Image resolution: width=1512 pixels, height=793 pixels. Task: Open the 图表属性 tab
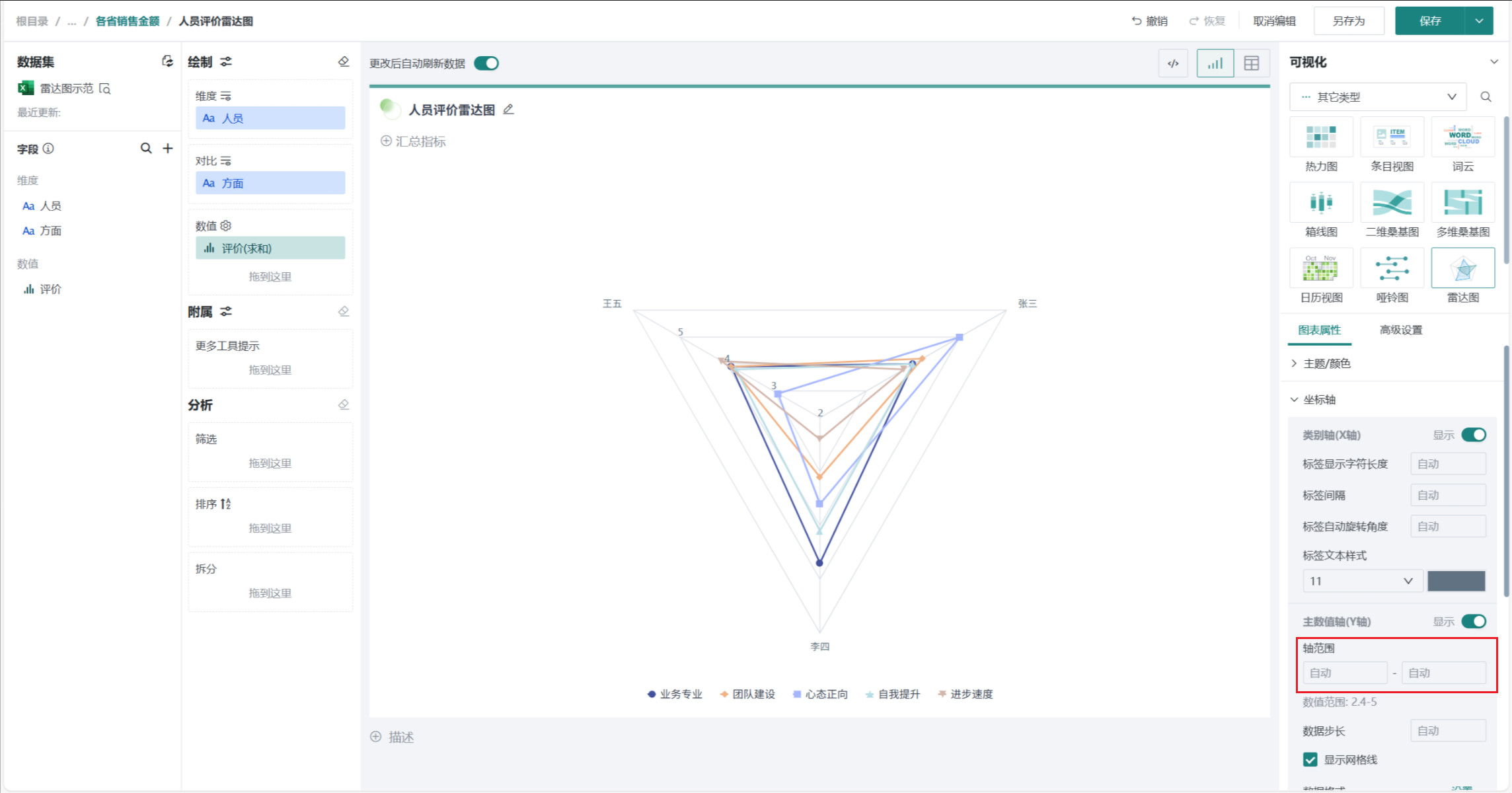1319,330
